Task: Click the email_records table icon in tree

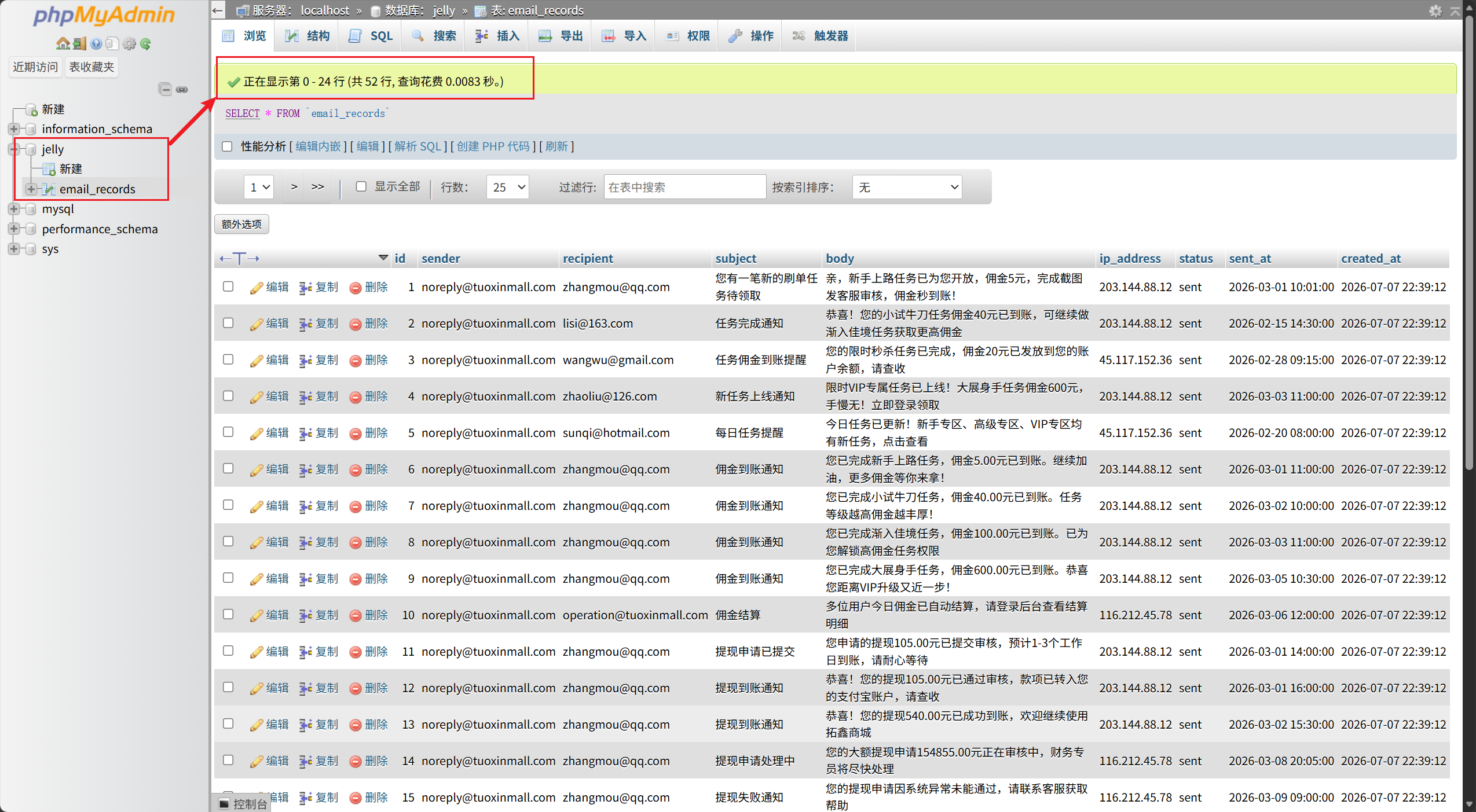Action: [50, 189]
